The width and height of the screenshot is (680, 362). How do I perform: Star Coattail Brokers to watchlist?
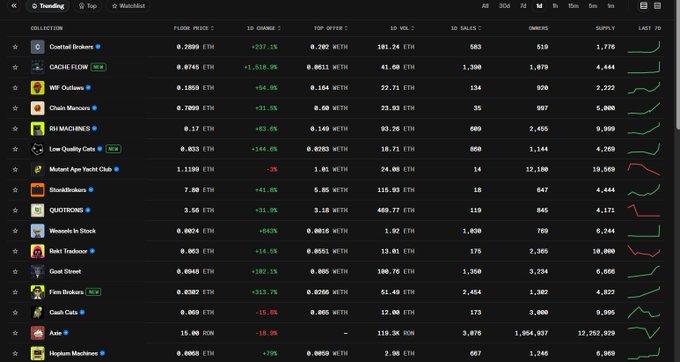(15, 47)
